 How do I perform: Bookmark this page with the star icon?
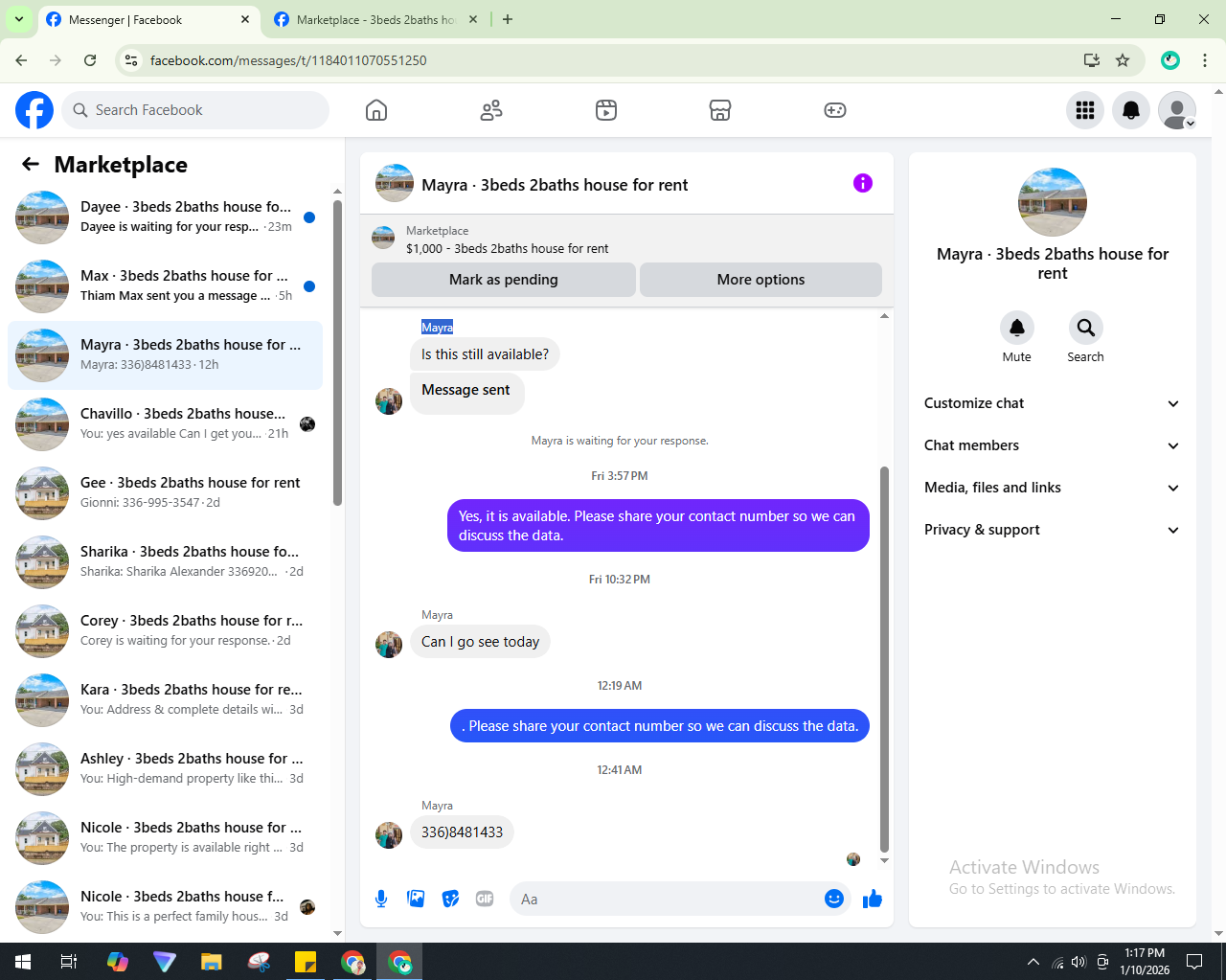point(1123,60)
